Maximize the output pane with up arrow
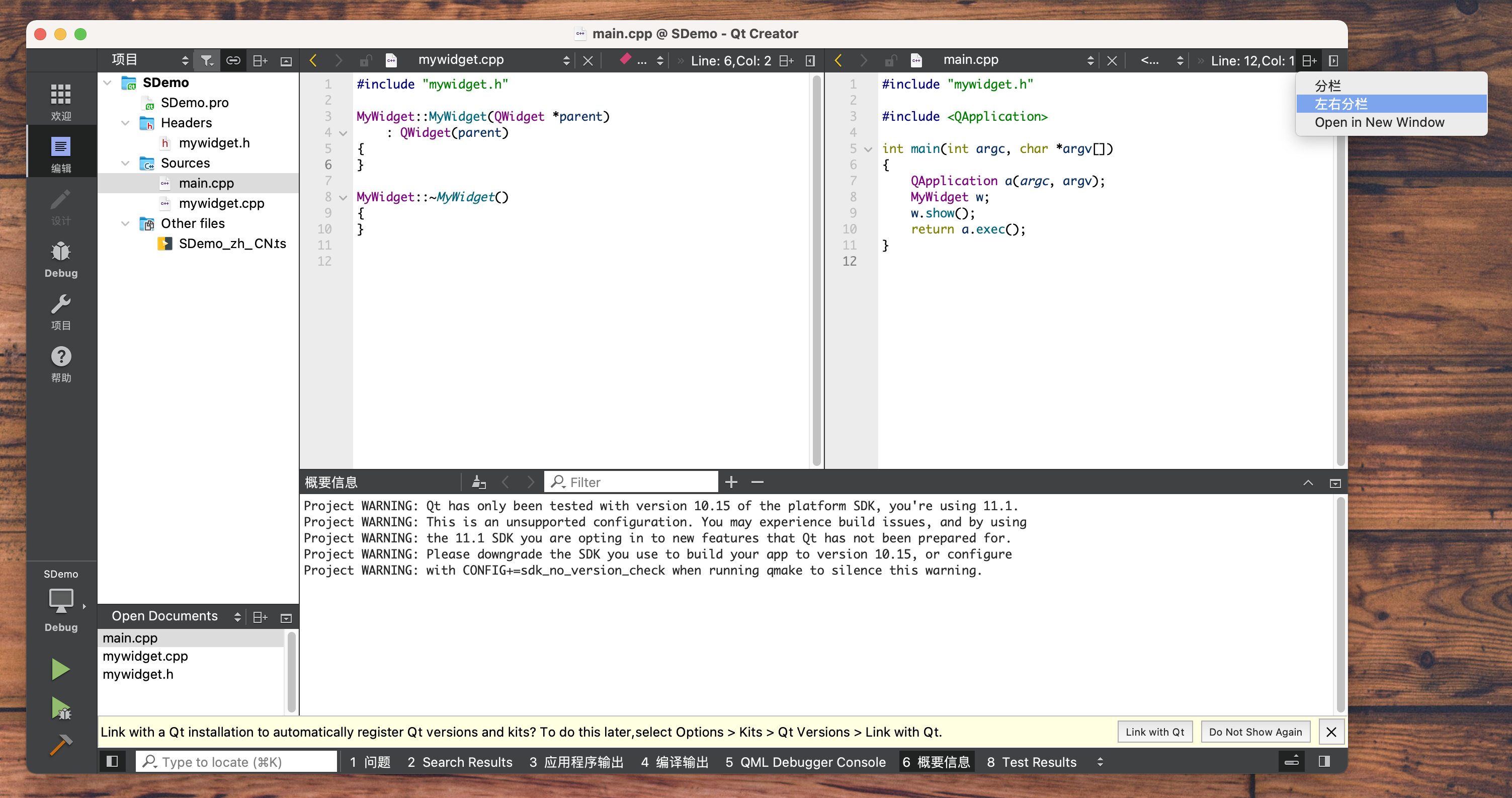1512x798 pixels. click(1308, 483)
